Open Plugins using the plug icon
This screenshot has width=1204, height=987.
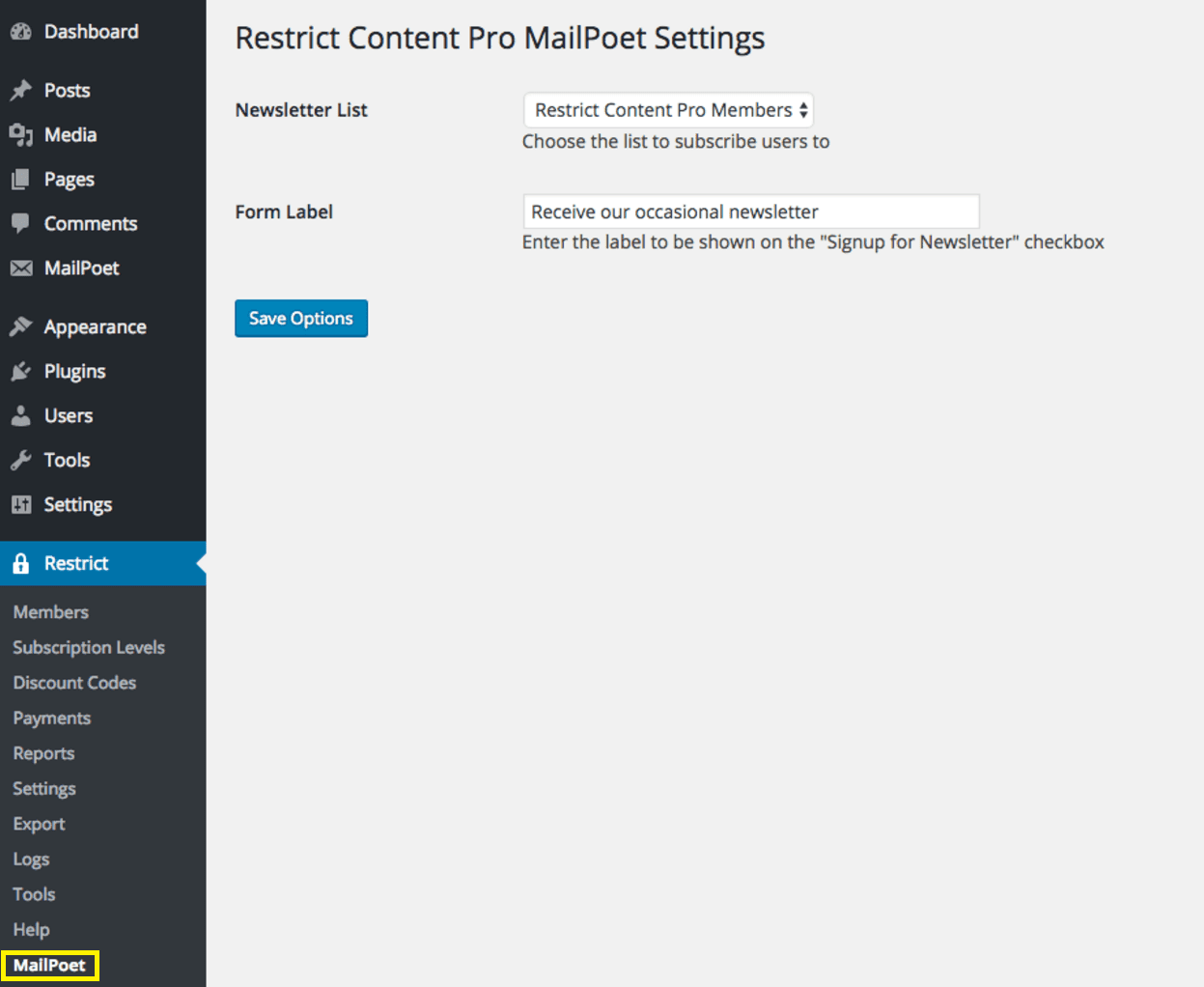21,370
